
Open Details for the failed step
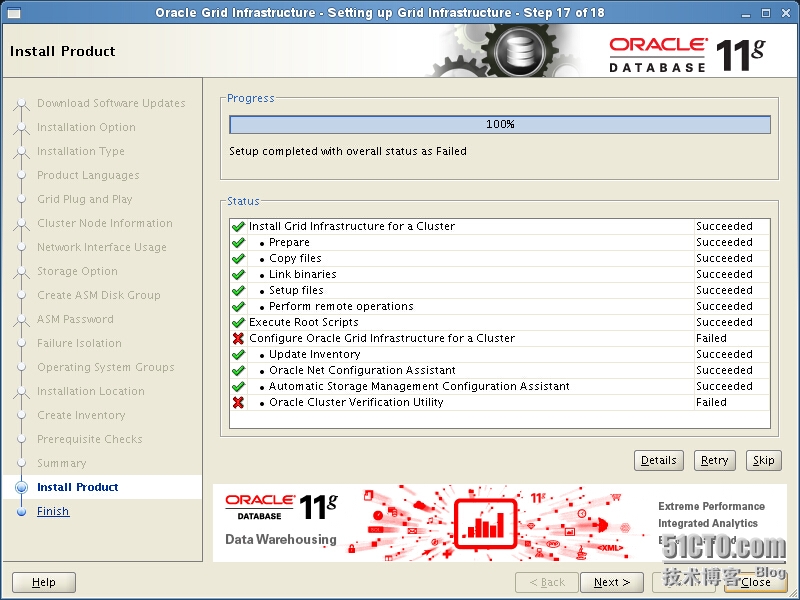coord(659,461)
